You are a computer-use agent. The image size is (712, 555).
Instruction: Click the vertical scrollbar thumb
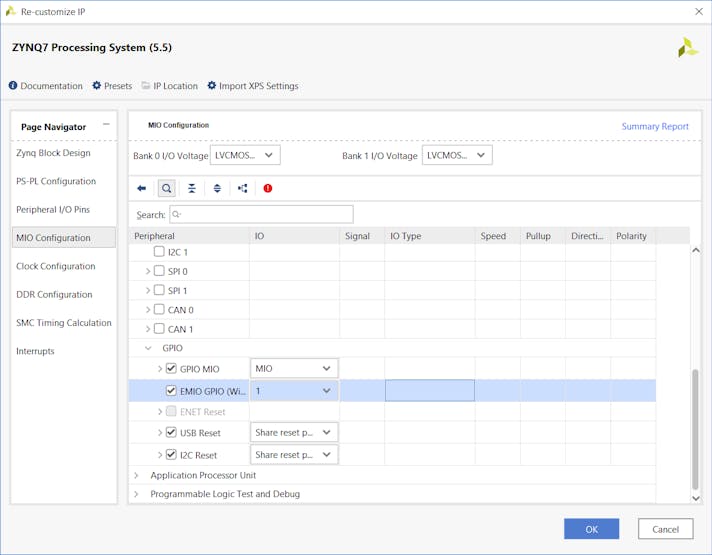[695, 429]
